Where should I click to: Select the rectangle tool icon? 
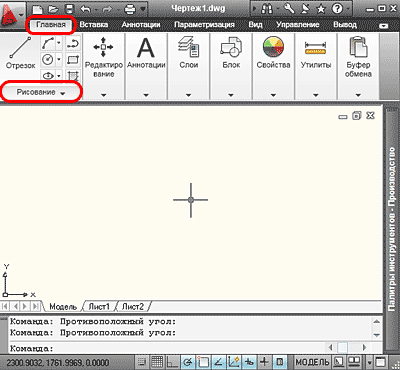point(73,60)
